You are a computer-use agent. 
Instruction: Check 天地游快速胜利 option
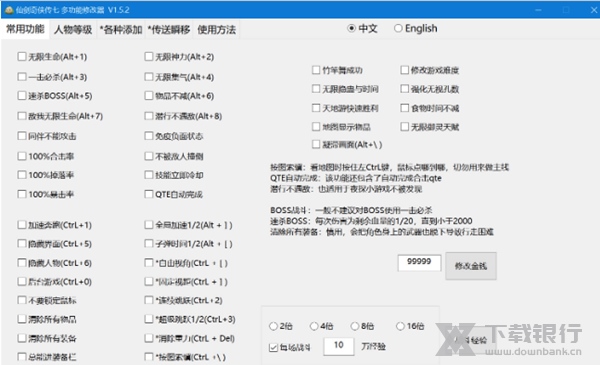(x=316, y=108)
